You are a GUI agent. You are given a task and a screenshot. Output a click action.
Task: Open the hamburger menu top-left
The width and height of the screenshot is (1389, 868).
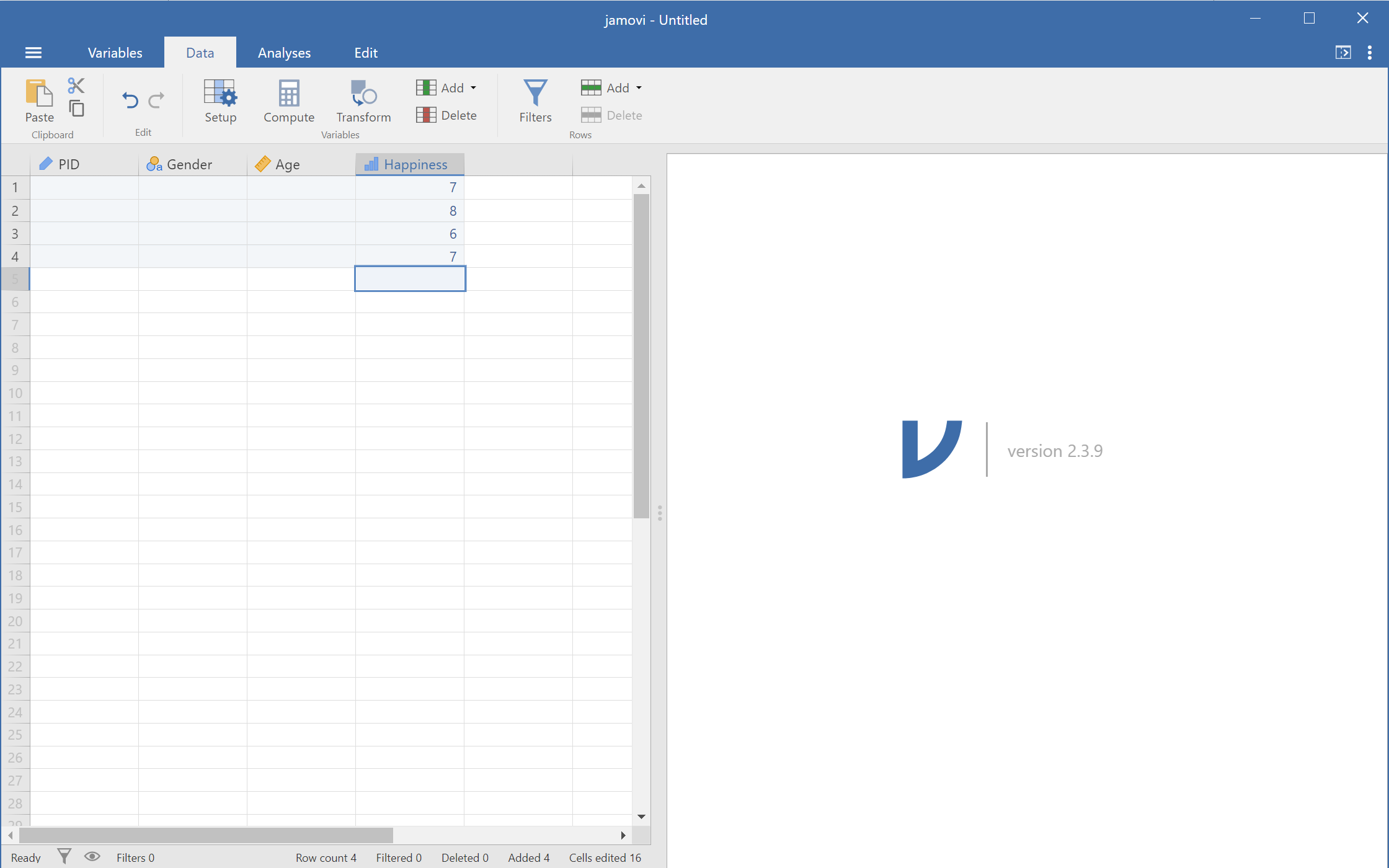(33, 52)
